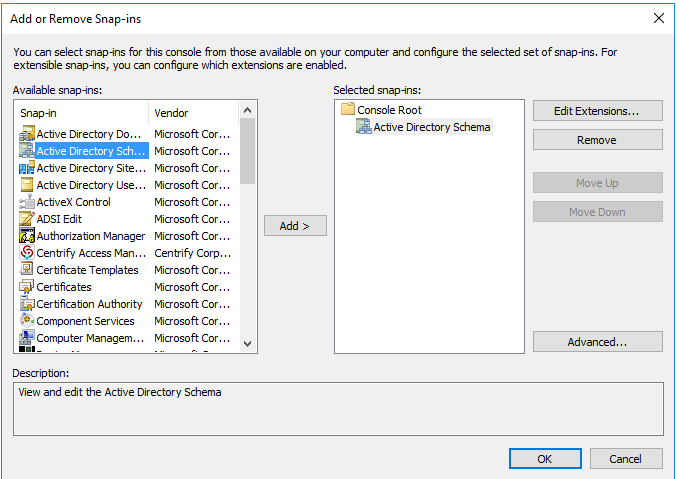This screenshot has width=679, height=479.
Task: Click the Certificate Templates snap-in icon
Action: tap(27, 270)
